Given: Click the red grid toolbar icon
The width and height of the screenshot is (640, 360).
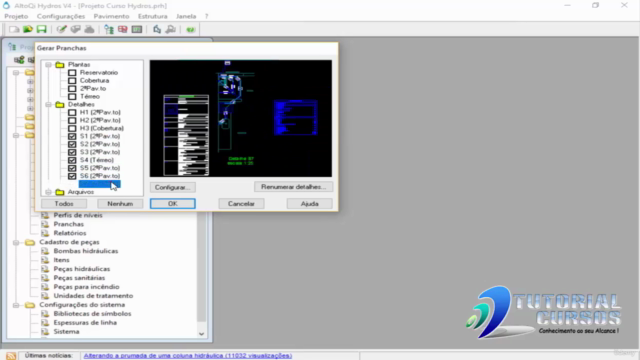Looking at the screenshot, I should pos(123,29).
